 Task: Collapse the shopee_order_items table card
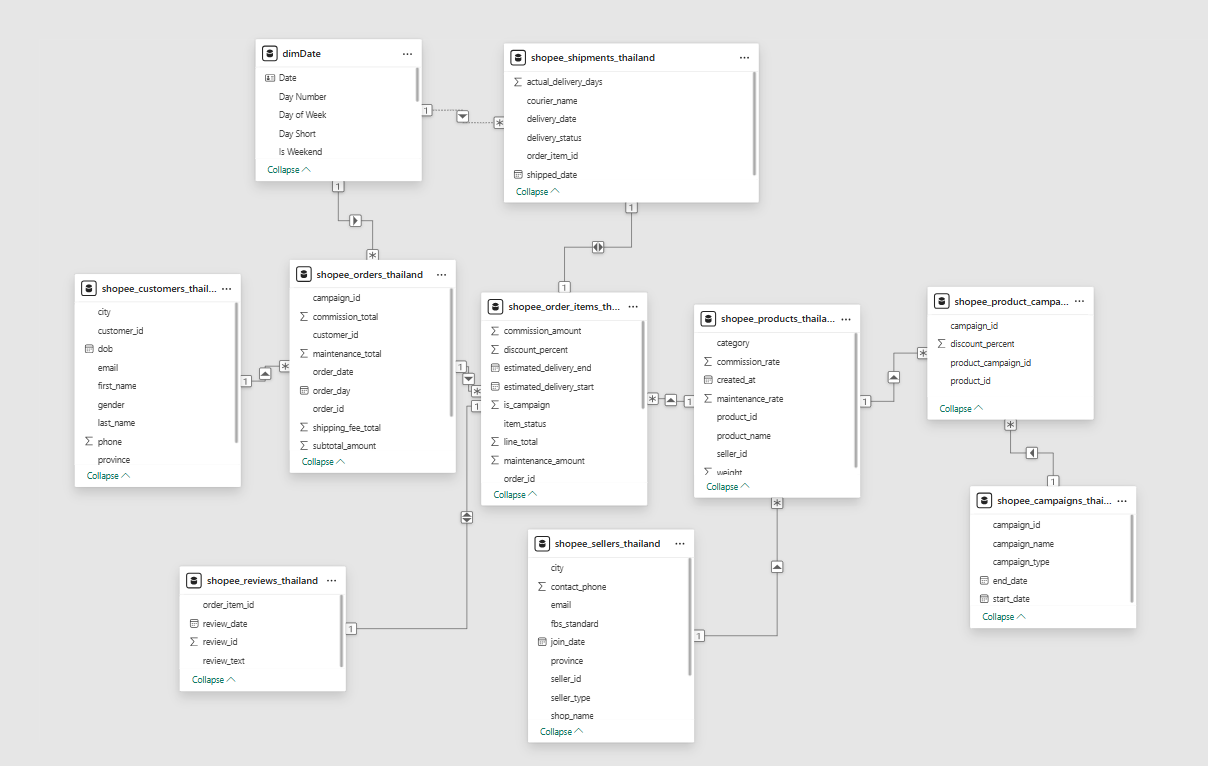[x=515, y=494]
